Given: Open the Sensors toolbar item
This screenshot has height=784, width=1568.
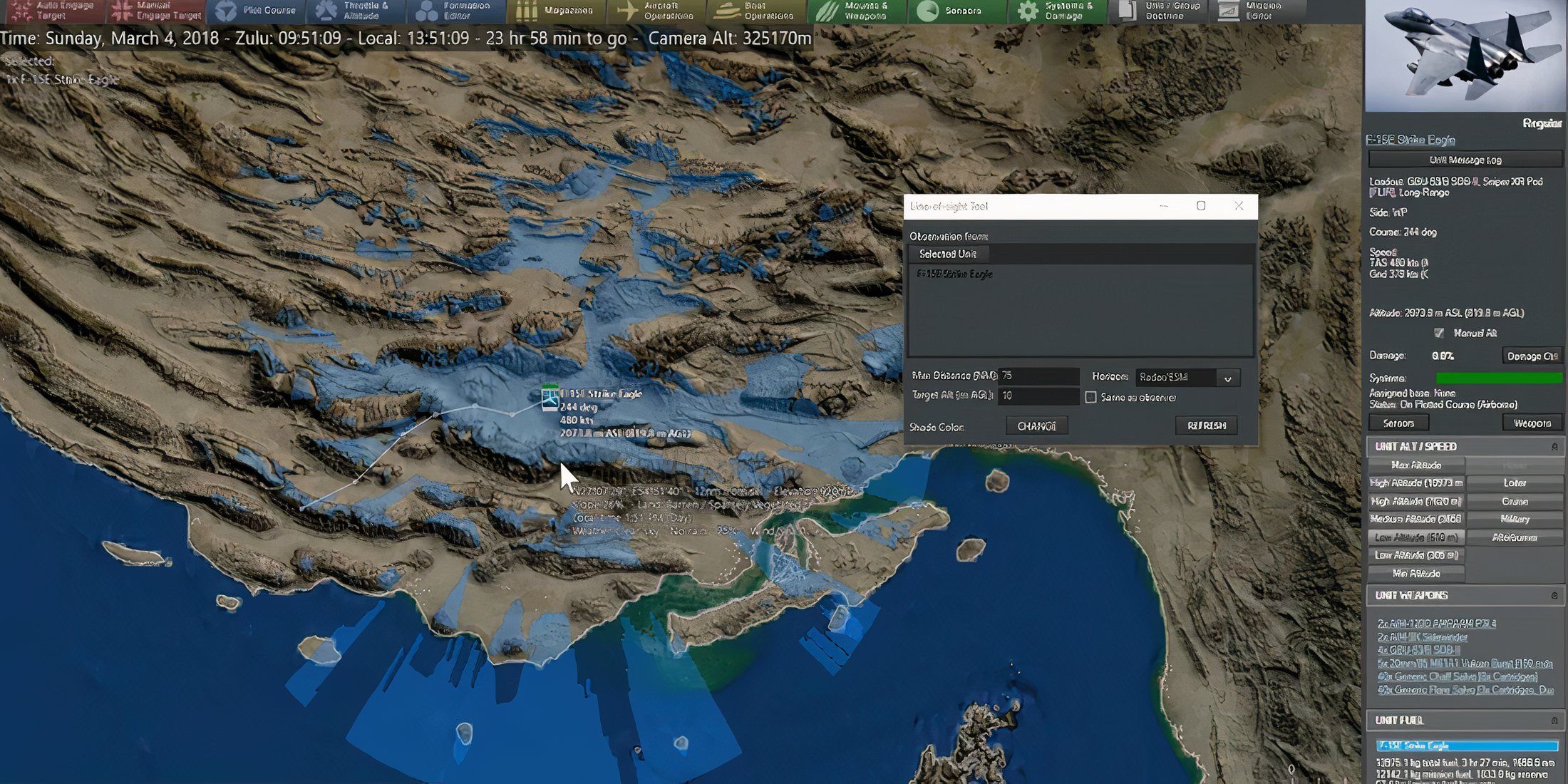Looking at the screenshot, I should coord(957,10).
